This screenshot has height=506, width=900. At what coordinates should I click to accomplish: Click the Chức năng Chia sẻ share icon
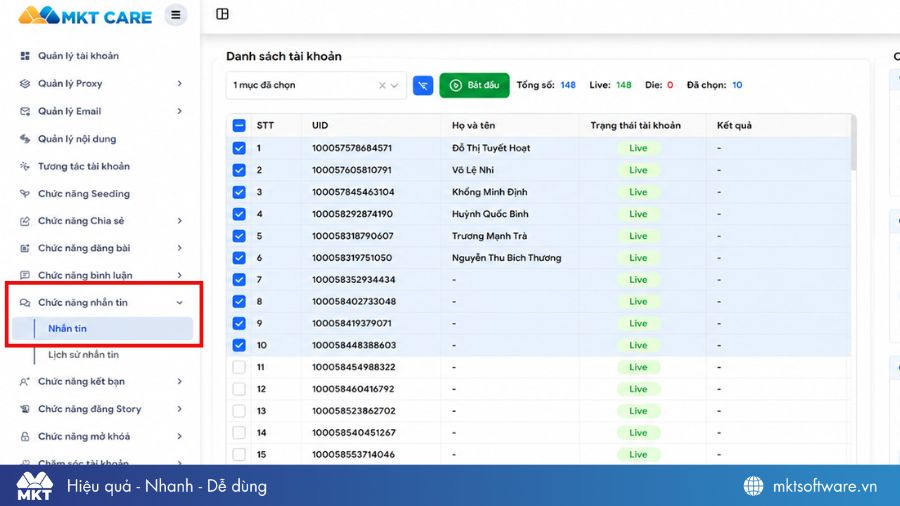click(x=25, y=221)
